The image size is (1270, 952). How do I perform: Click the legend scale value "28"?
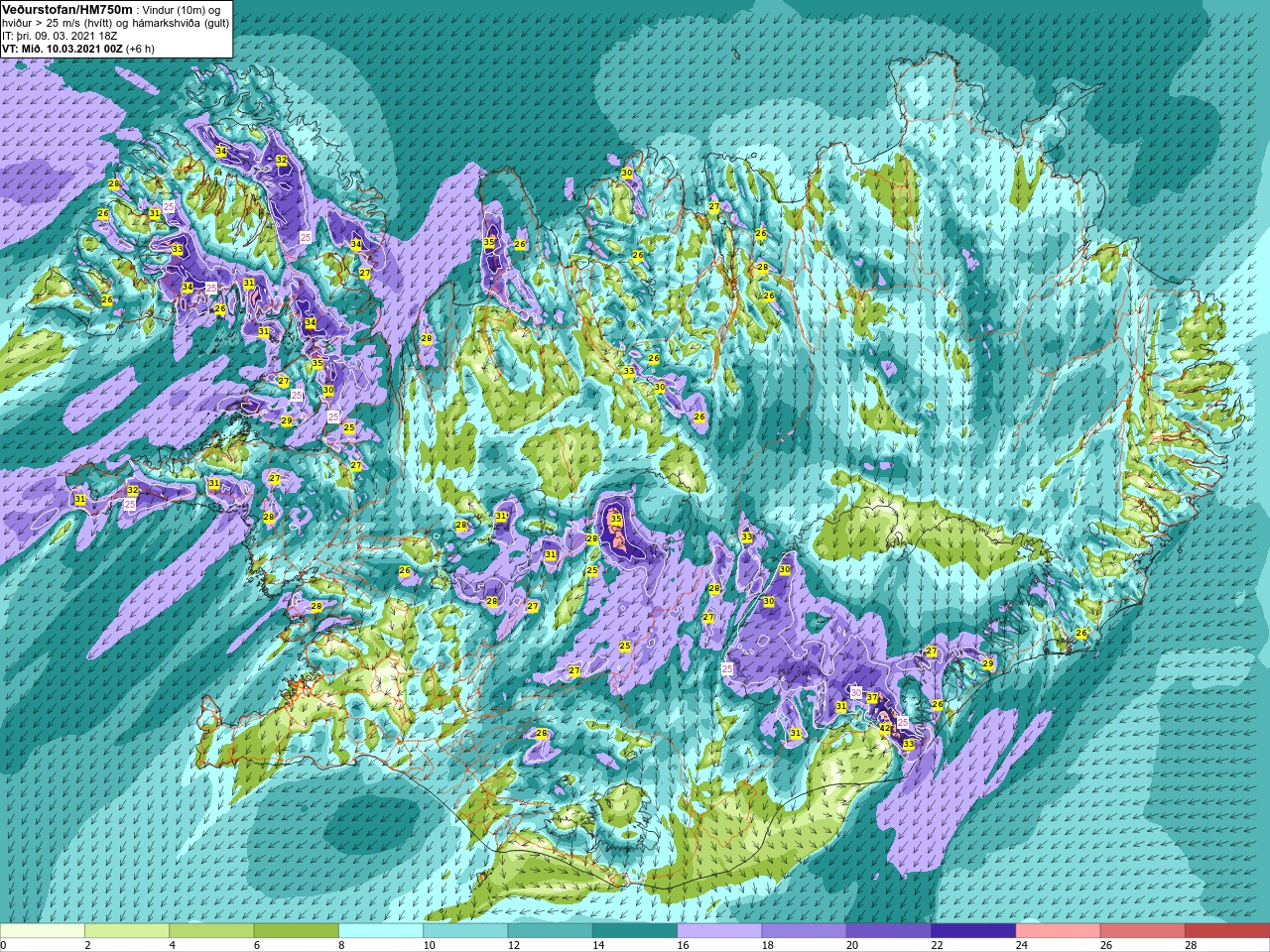click(x=1191, y=945)
